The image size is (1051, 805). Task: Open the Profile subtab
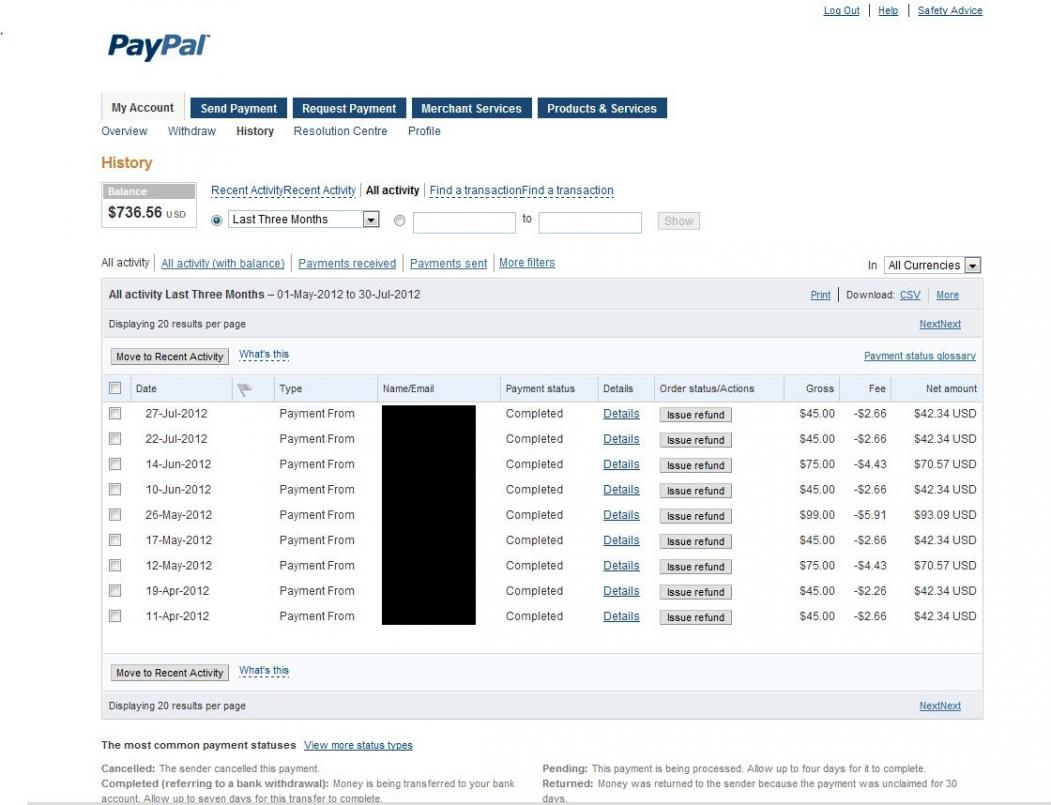pos(424,131)
